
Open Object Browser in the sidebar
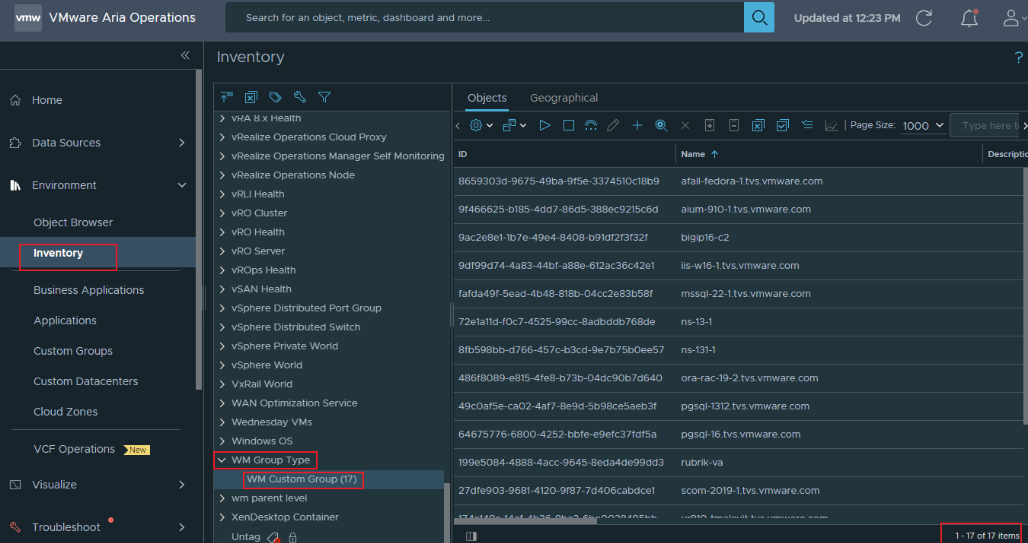click(73, 222)
